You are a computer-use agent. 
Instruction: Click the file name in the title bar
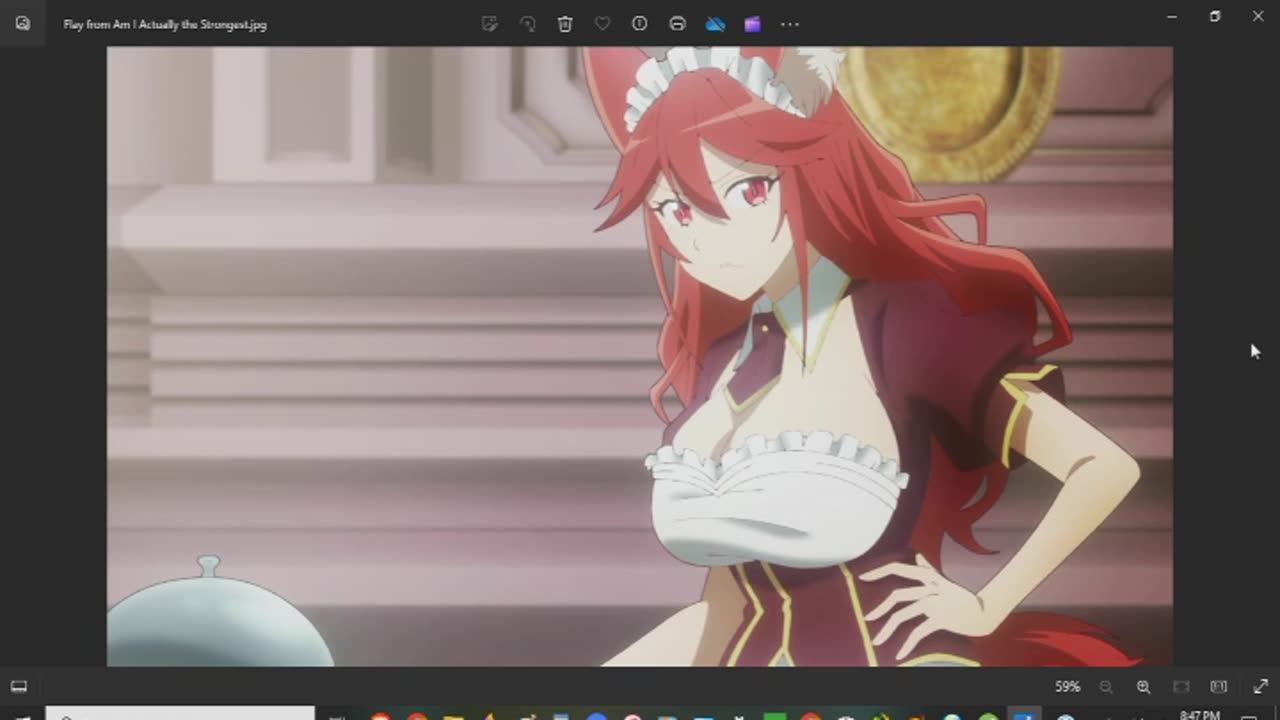click(x=165, y=24)
